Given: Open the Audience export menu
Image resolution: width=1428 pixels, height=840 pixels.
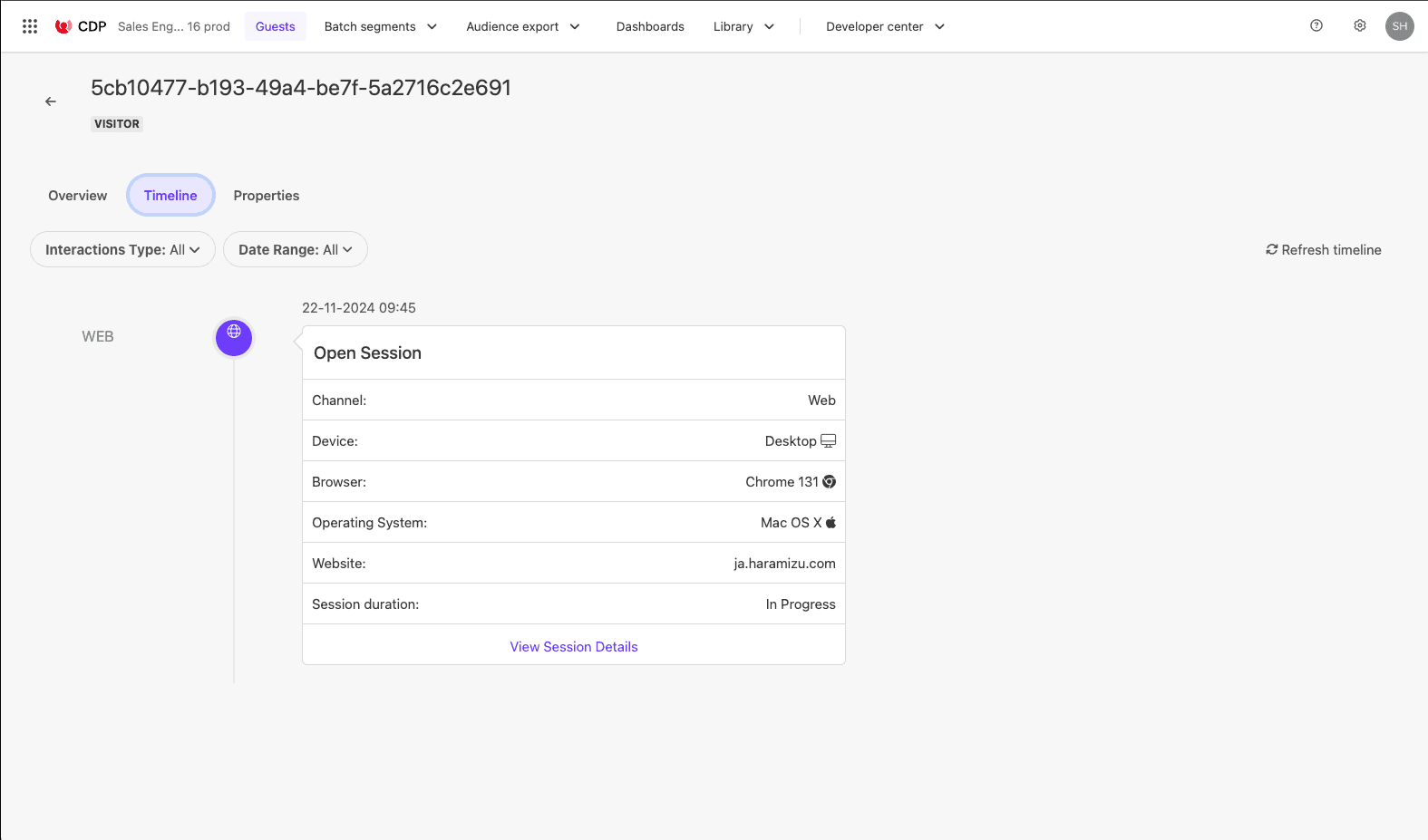Looking at the screenshot, I should pos(523,26).
